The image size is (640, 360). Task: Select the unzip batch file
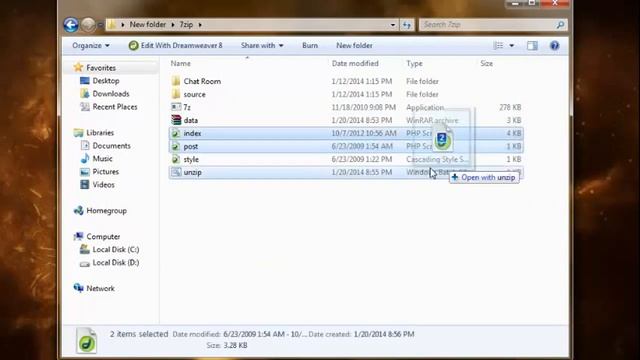point(346,172)
